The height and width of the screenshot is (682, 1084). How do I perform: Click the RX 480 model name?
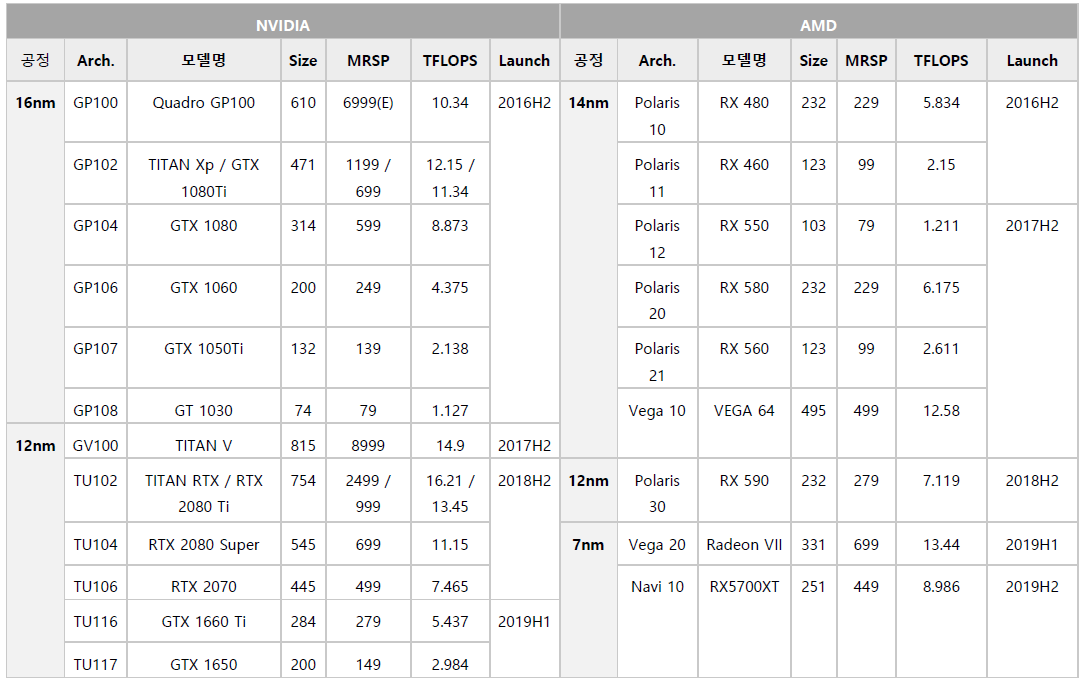point(745,103)
